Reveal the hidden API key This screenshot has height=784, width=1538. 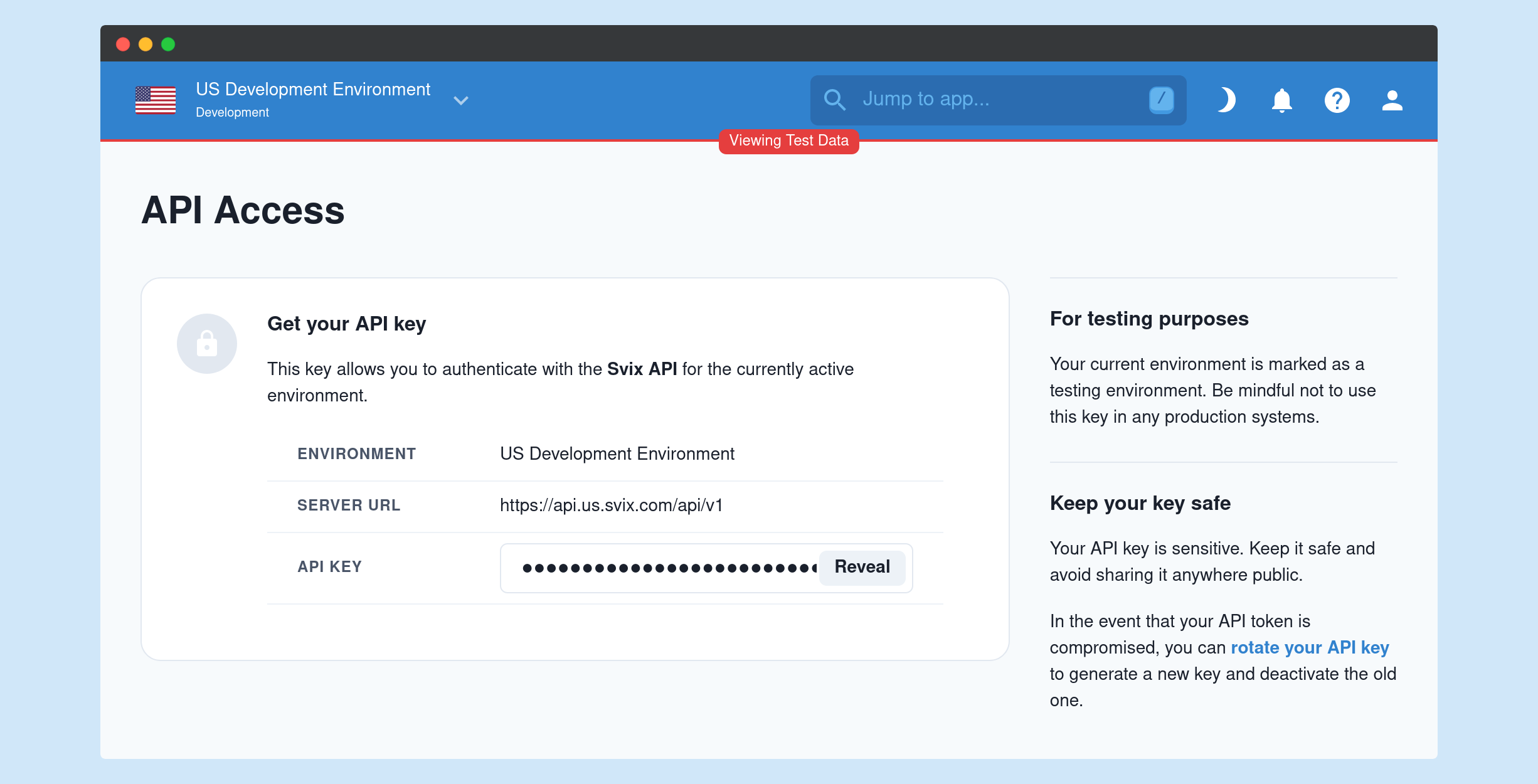point(862,566)
